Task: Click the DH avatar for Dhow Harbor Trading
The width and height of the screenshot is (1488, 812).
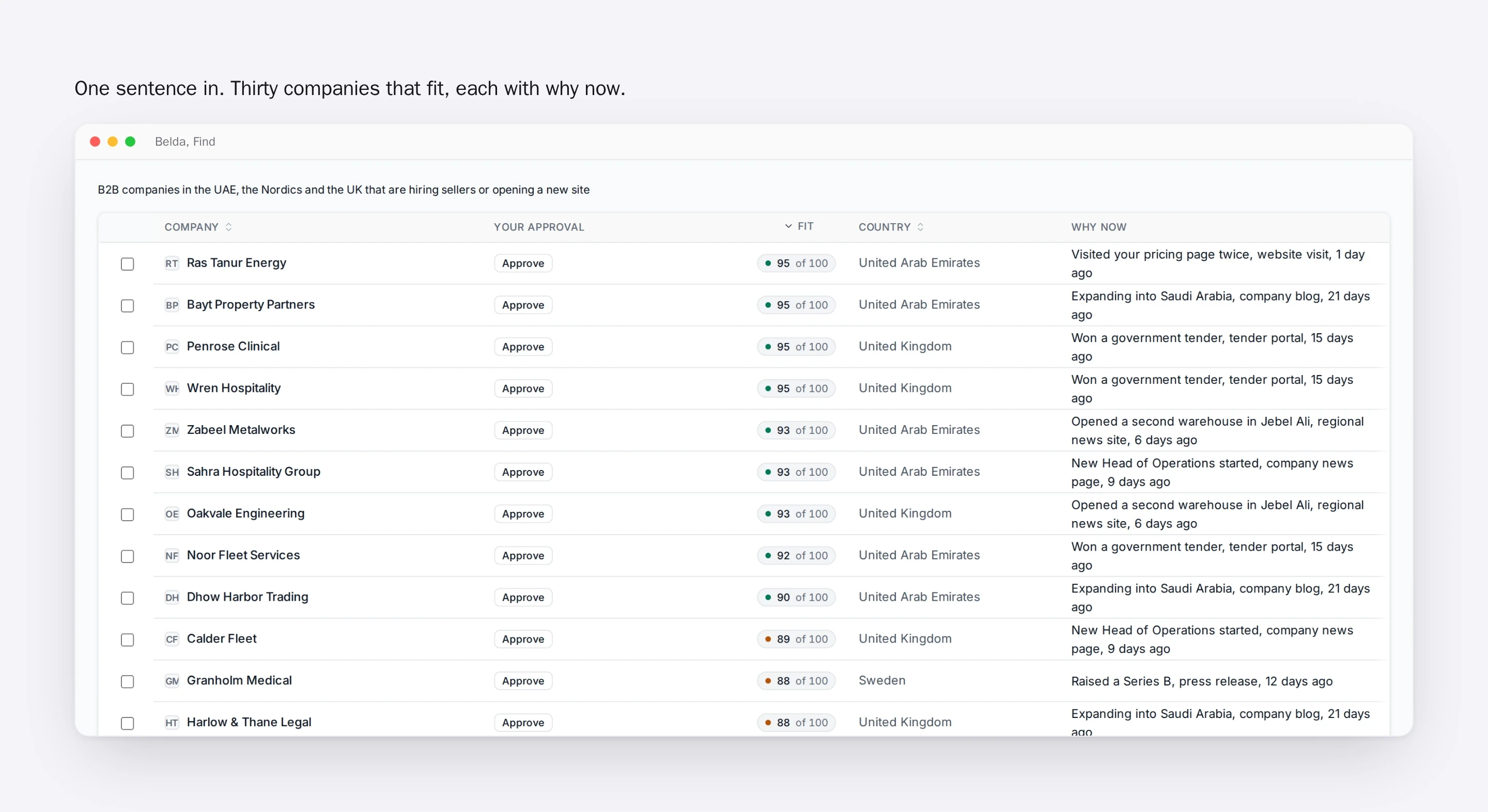Action: point(172,597)
